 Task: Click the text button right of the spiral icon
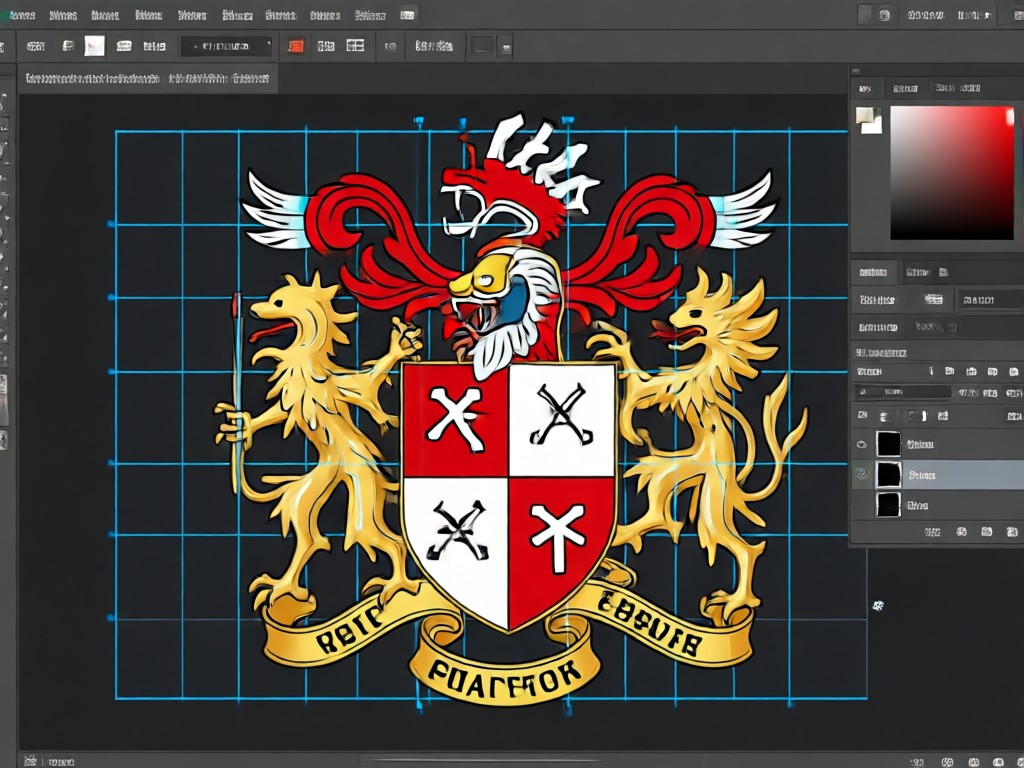coord(434,46)
